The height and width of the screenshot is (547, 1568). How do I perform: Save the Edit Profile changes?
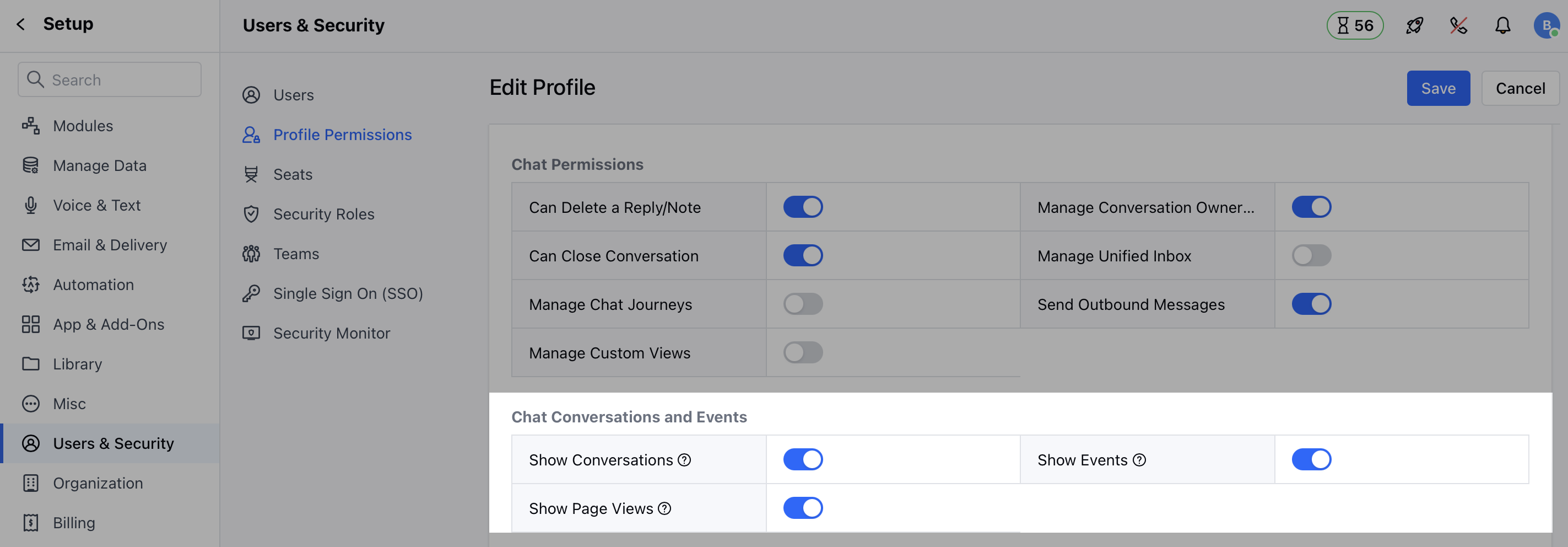pyautogui.click(x=1438, y=88)
